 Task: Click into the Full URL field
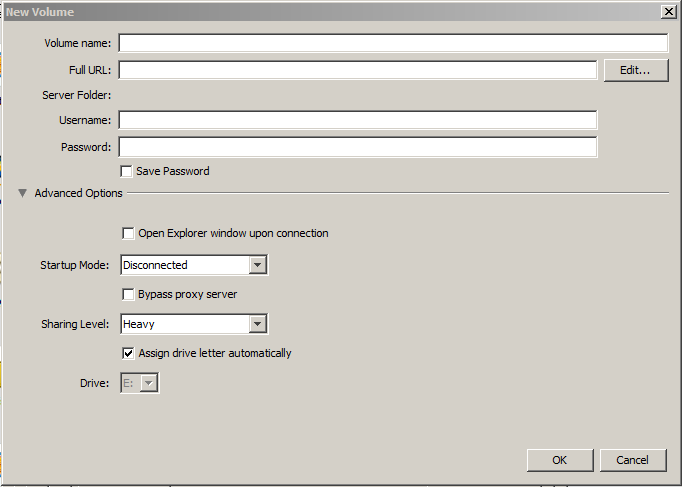(x=357, y=70)
